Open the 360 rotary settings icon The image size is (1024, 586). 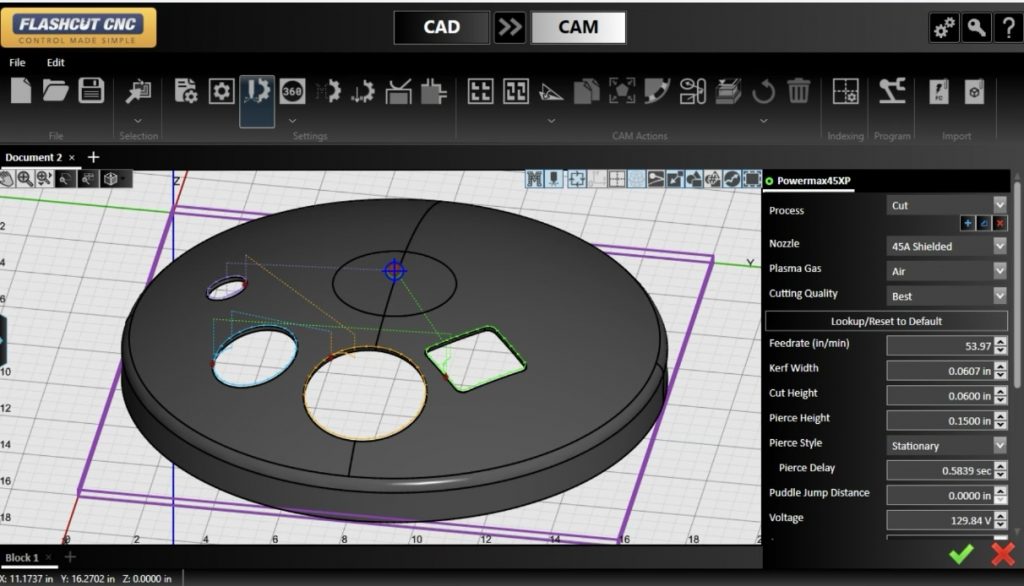(x=293, y=91)
